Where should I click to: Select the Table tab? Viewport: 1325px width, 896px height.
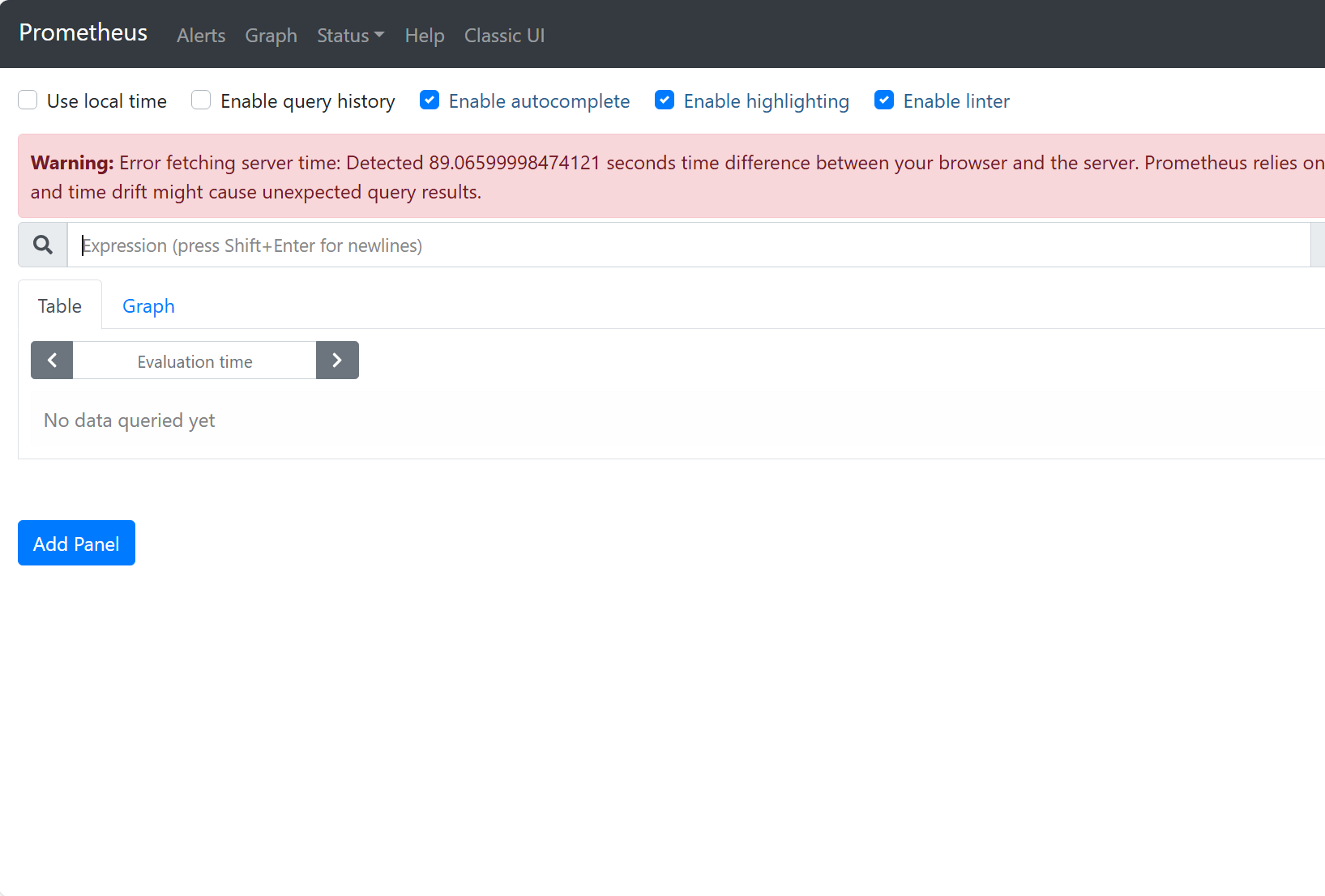click(x=60, y=305)
